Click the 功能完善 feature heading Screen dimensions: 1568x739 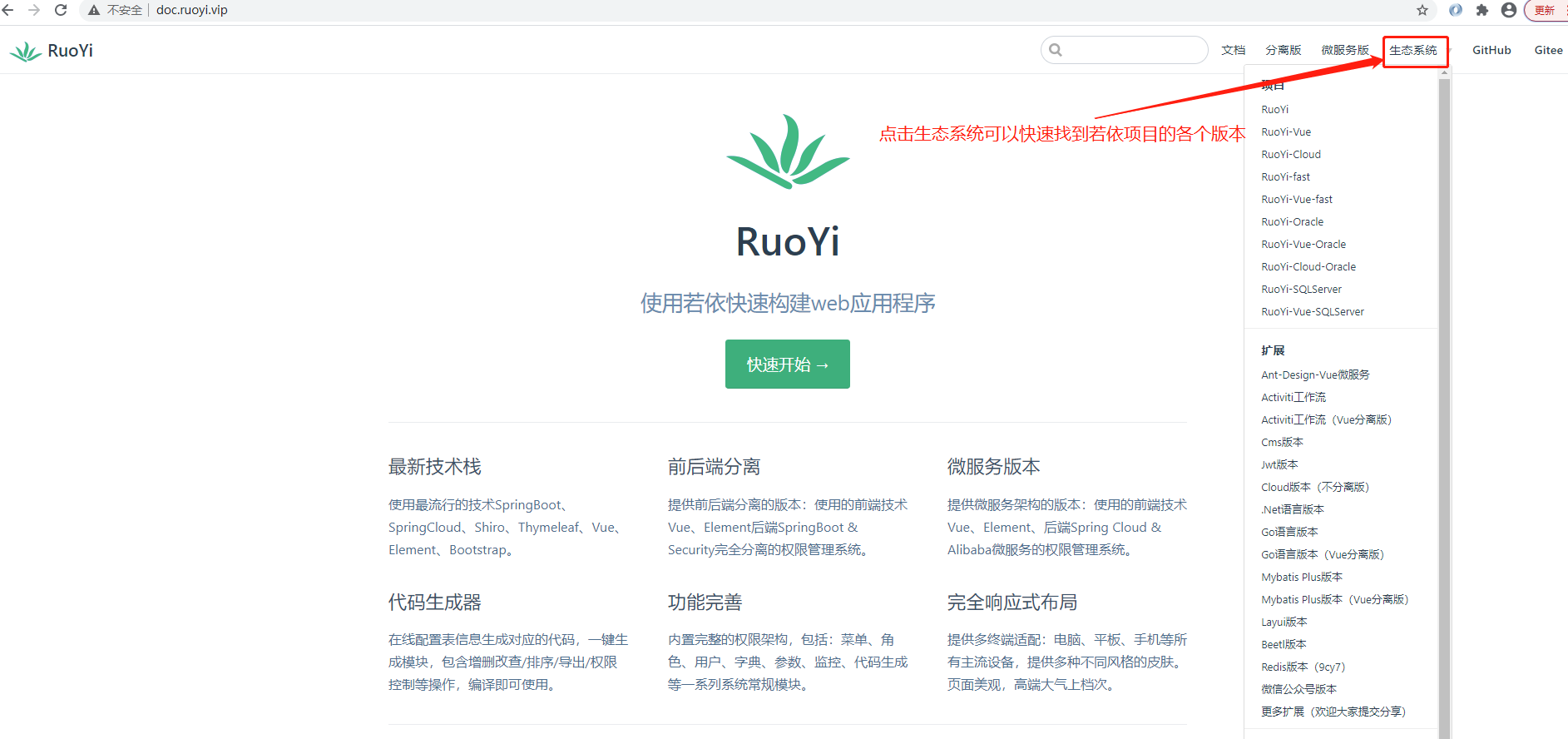pyautogui.click(x=705, y=603)
